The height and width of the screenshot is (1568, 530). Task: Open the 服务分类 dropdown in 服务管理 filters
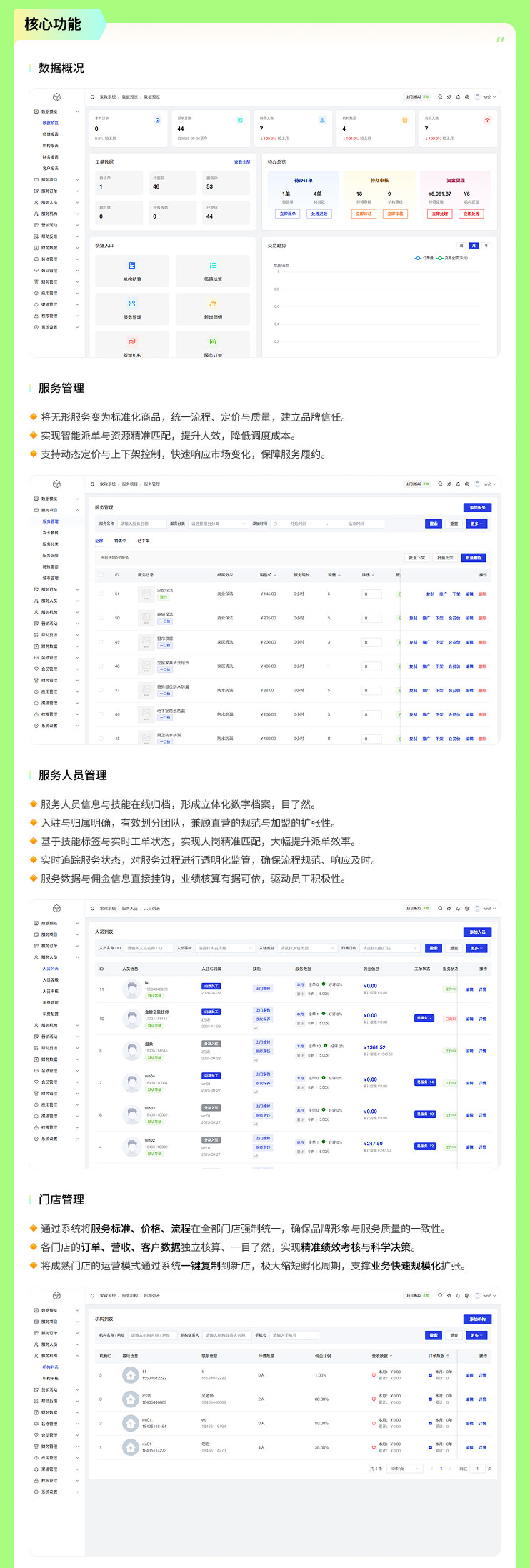point(218,524)
